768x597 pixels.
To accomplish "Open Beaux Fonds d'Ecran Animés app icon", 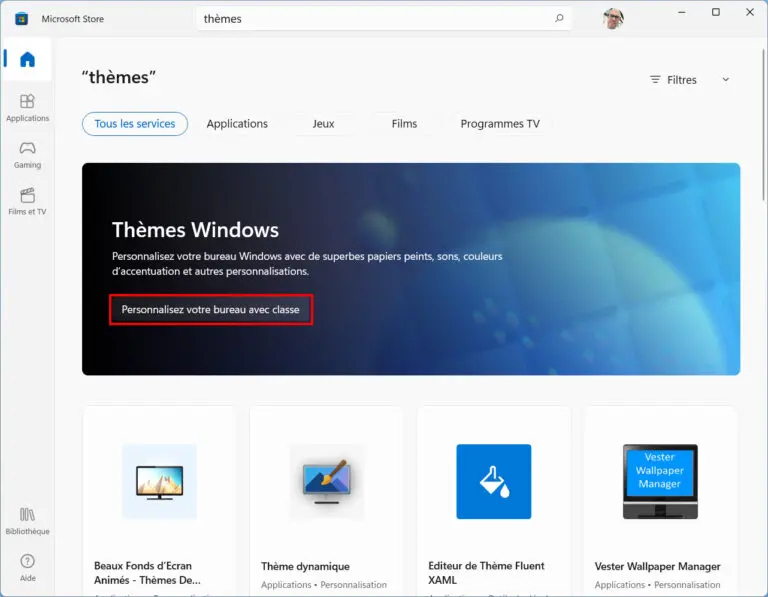I will [x=159, y=481].
